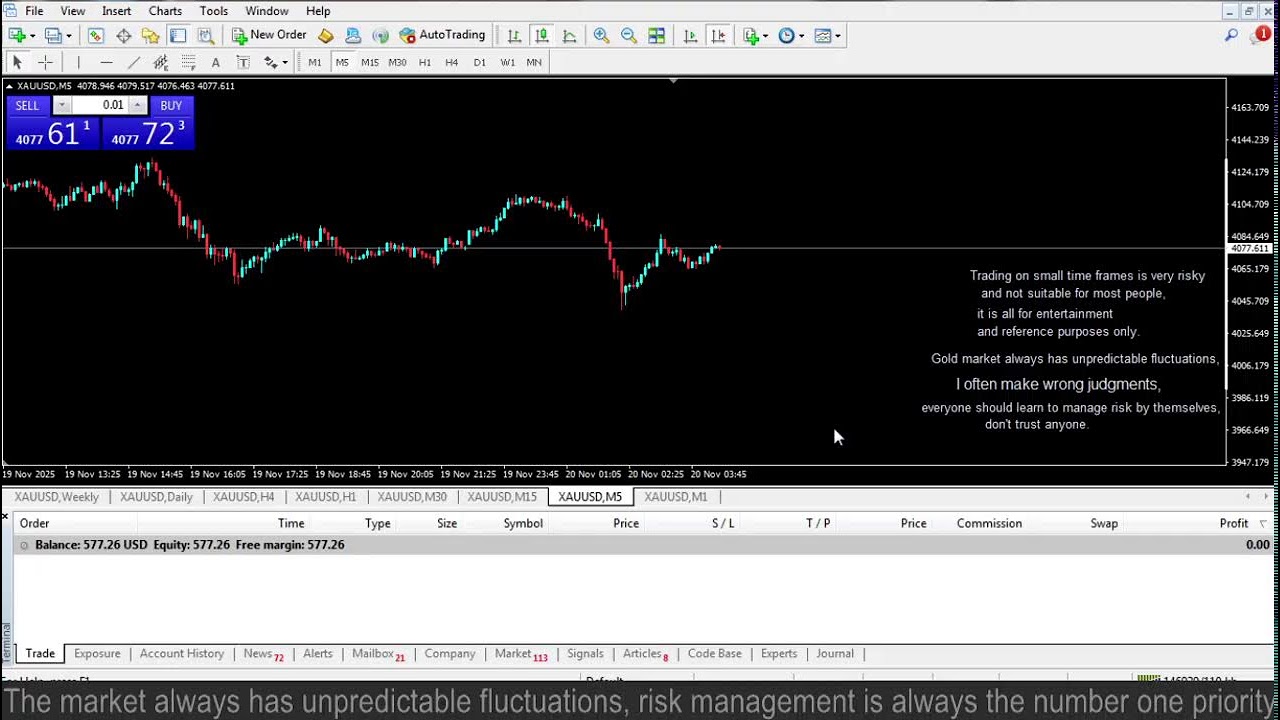The width and height of the screenshot is (1280, 720).
Task: Open the Signals radio-wave icon
Action: tap(380, 35)
